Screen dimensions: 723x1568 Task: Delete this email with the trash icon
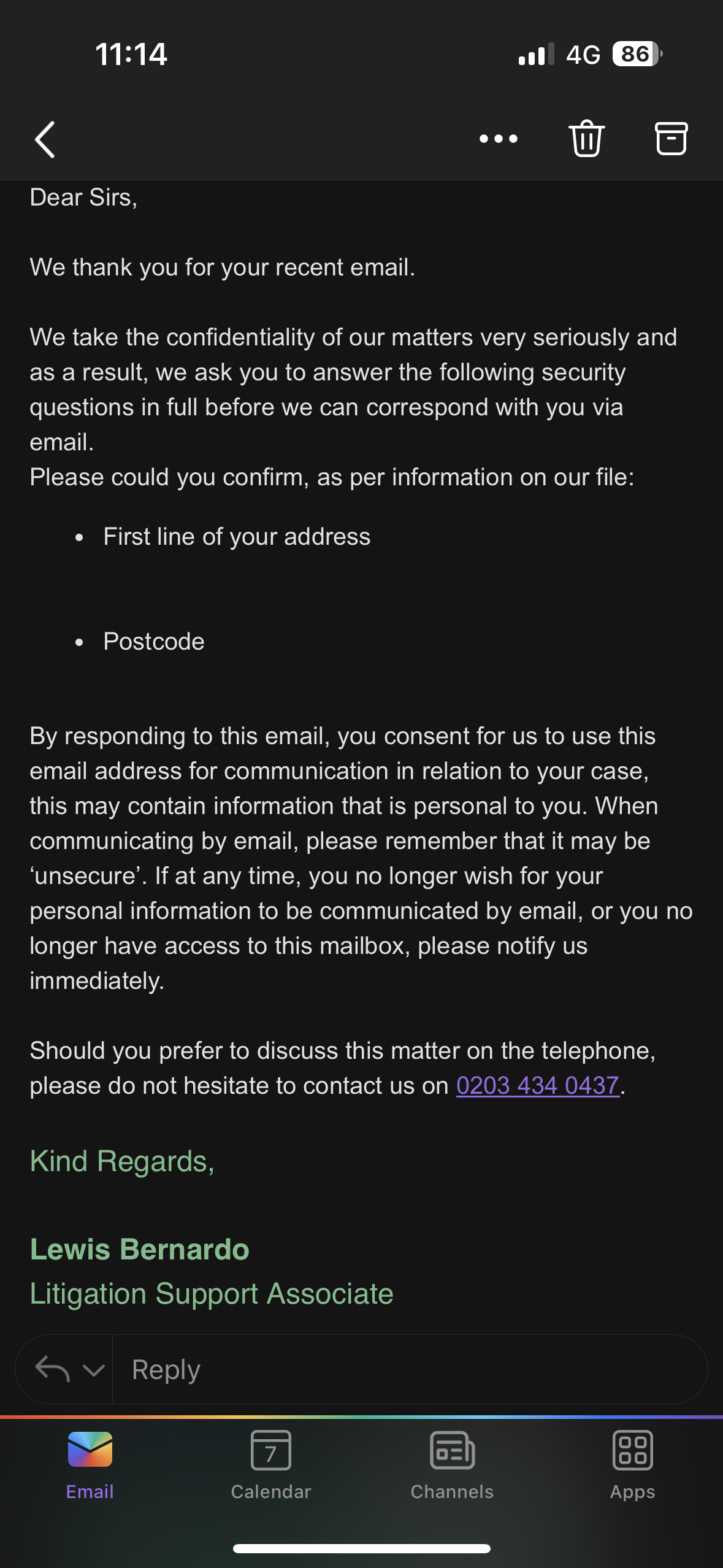point(587,139)
